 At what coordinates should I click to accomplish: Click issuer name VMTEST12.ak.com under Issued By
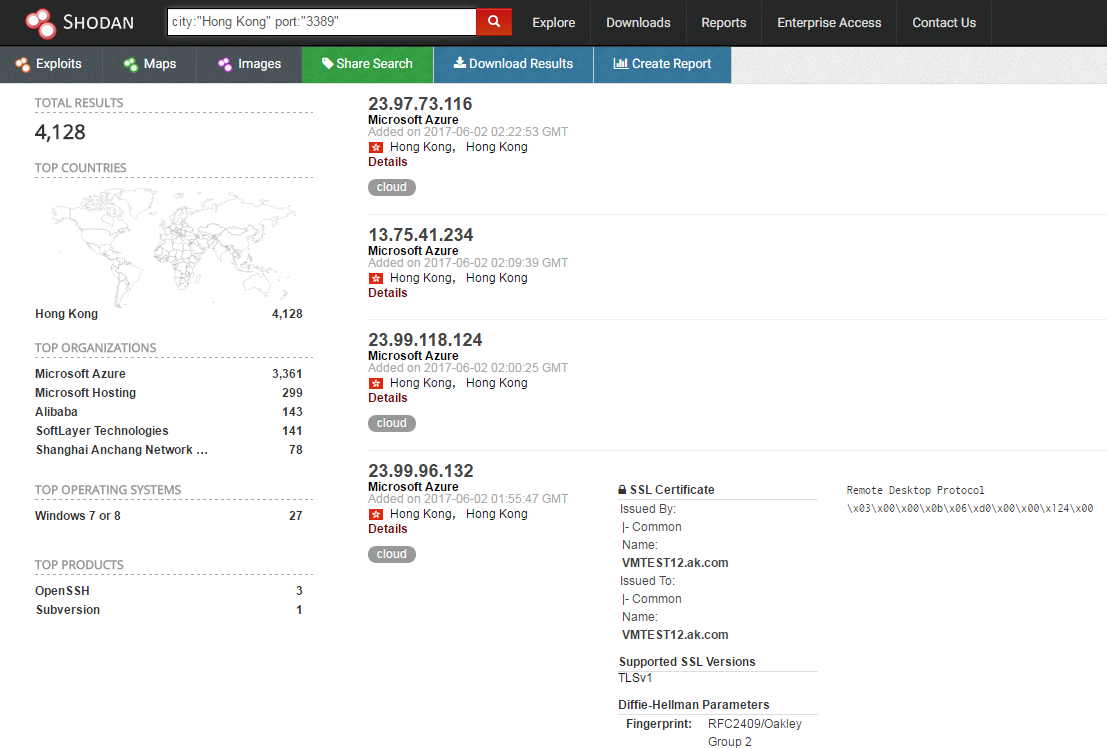675,563
